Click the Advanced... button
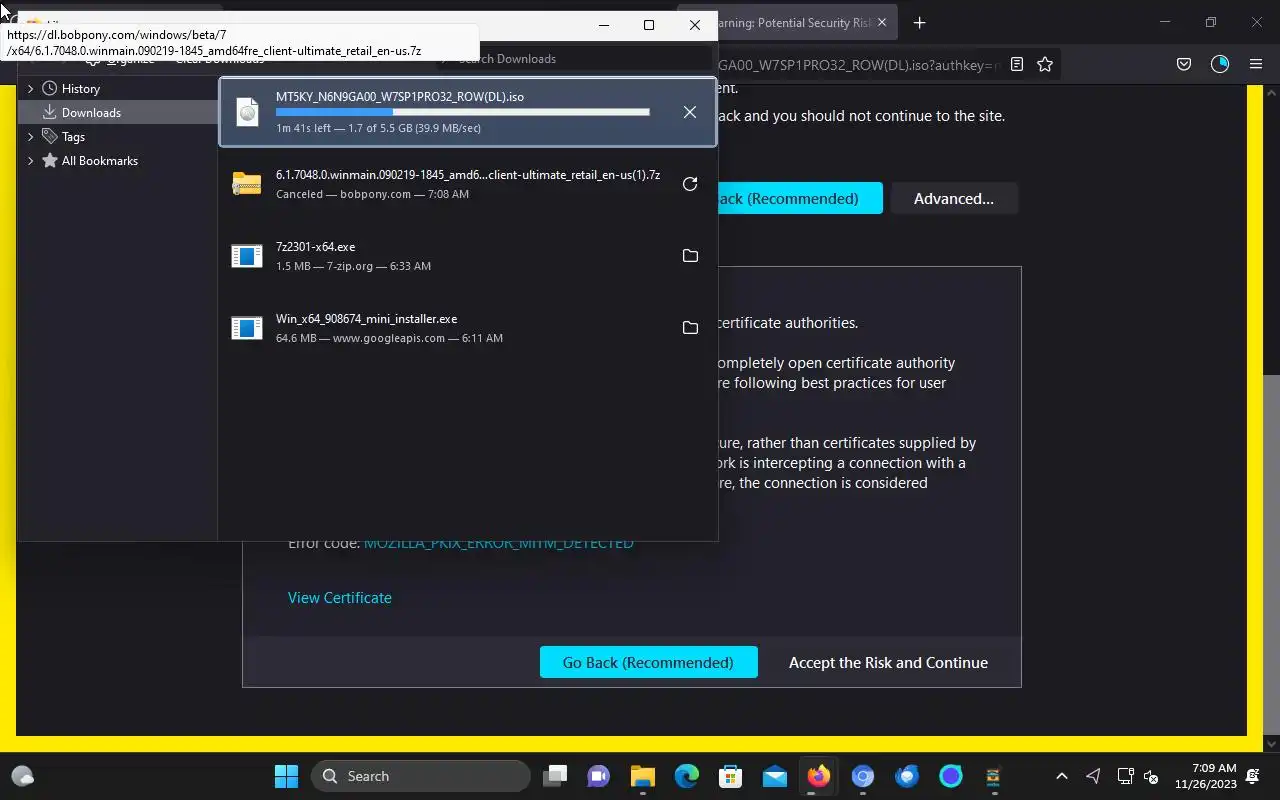 click(954, 198)
